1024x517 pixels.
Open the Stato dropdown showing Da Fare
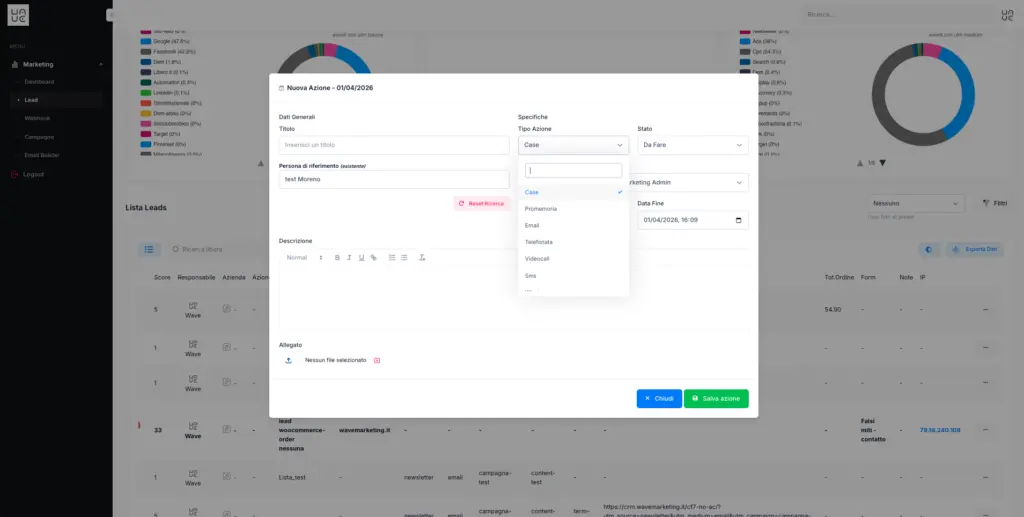(693, 145)
